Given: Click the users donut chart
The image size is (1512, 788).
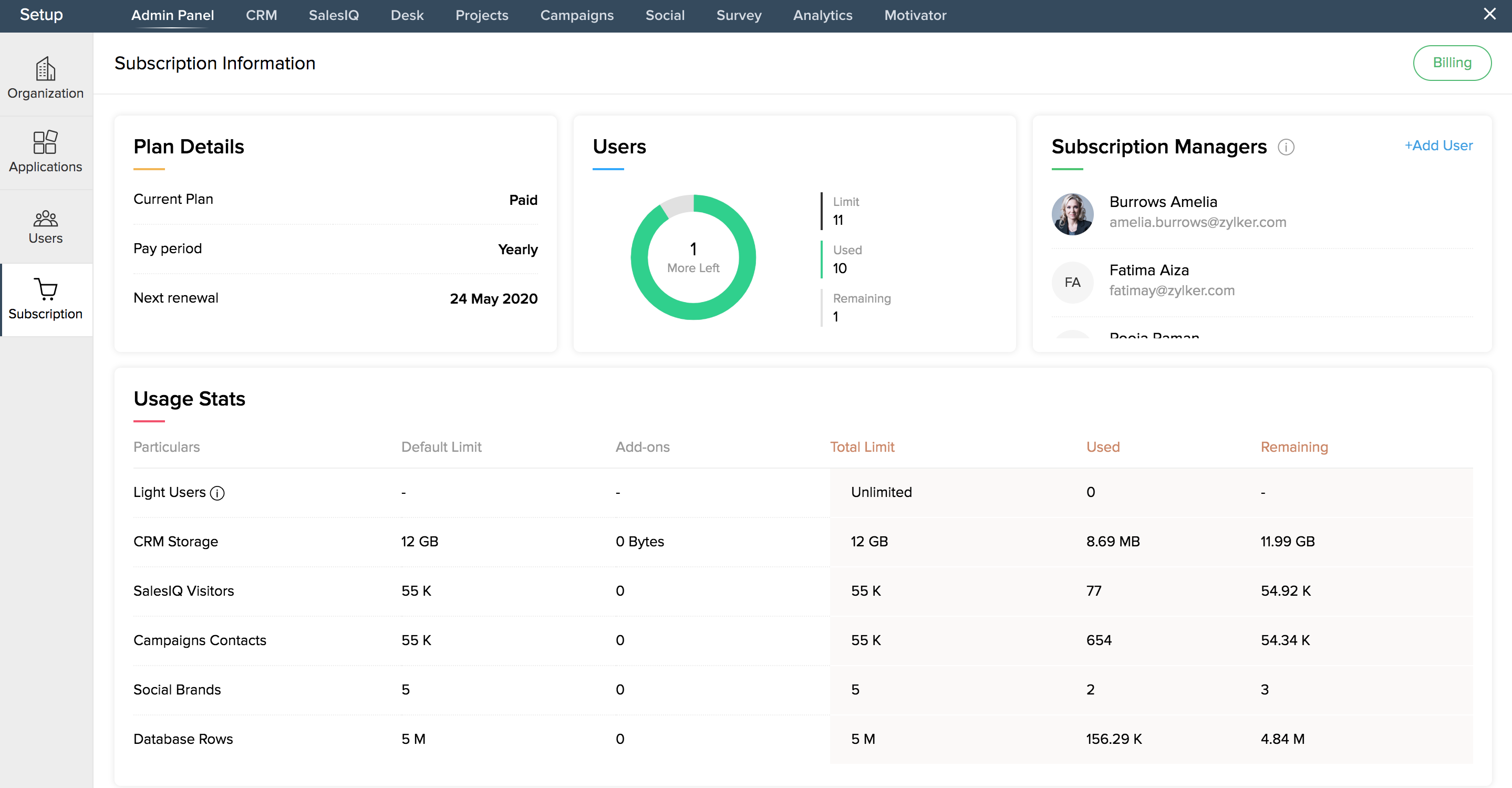Looking at the screenshot, I should (x=692, y=257).
